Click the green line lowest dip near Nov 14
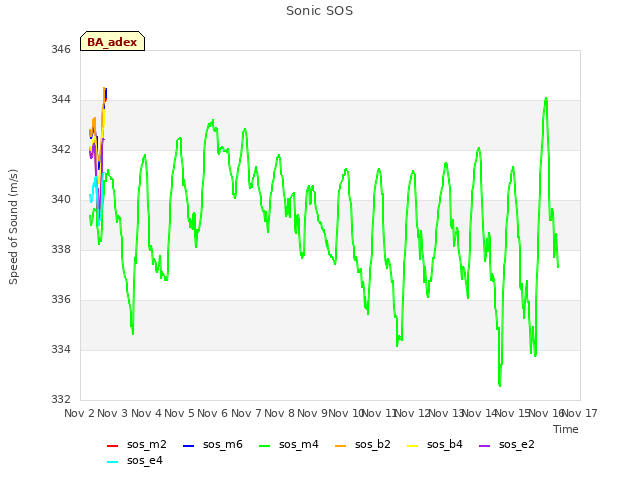This screenshot has width=640, height=480. coord(500,385)
